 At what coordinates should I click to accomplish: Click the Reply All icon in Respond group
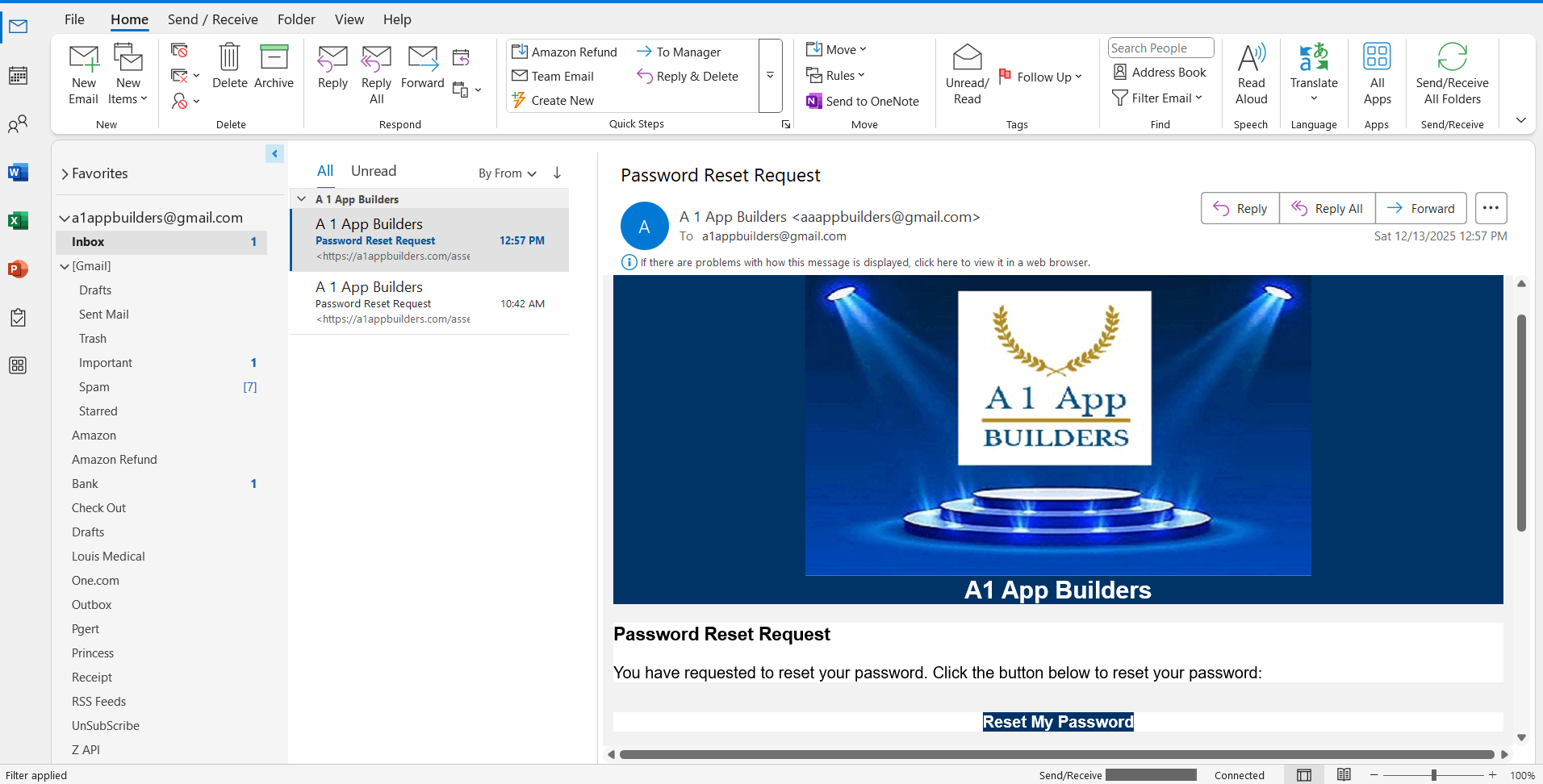(376, 69)
